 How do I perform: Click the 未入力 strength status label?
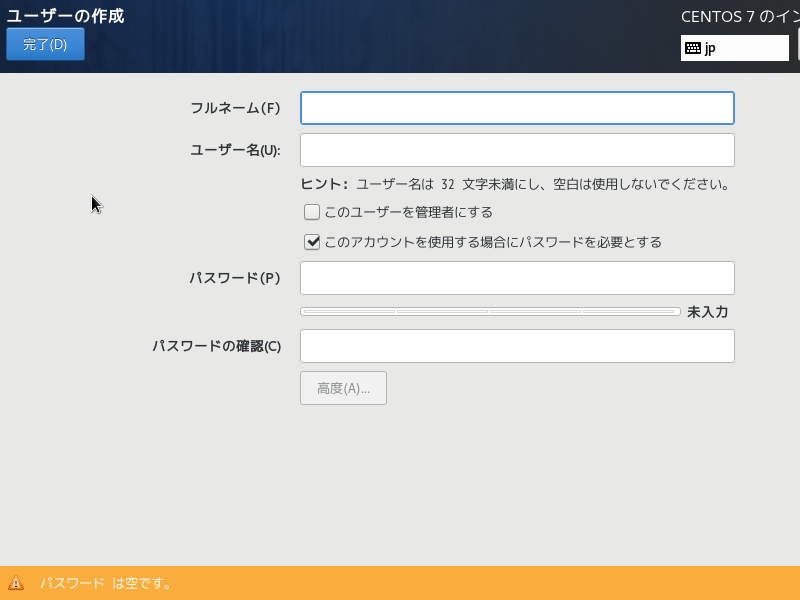click(707, 312)
